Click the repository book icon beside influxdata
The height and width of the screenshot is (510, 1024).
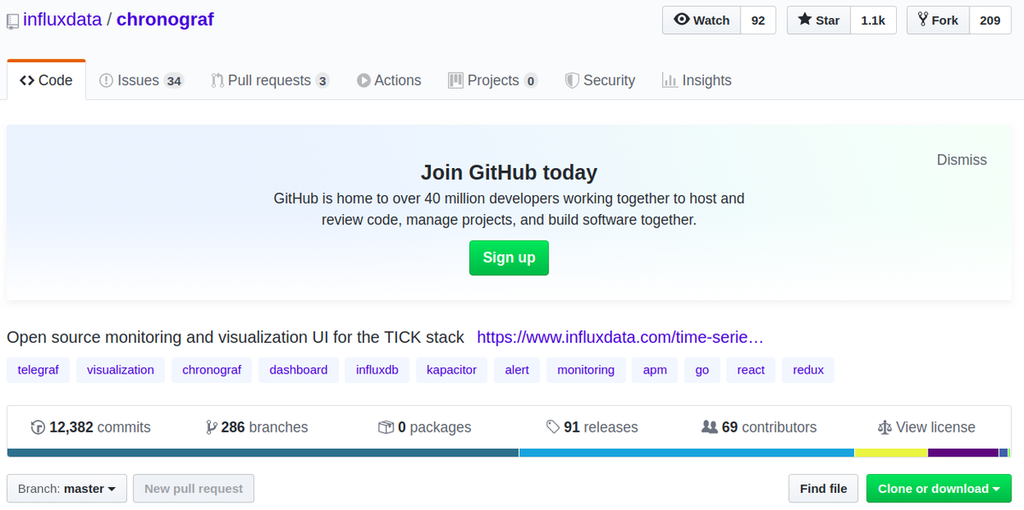(x=12, y=22)
